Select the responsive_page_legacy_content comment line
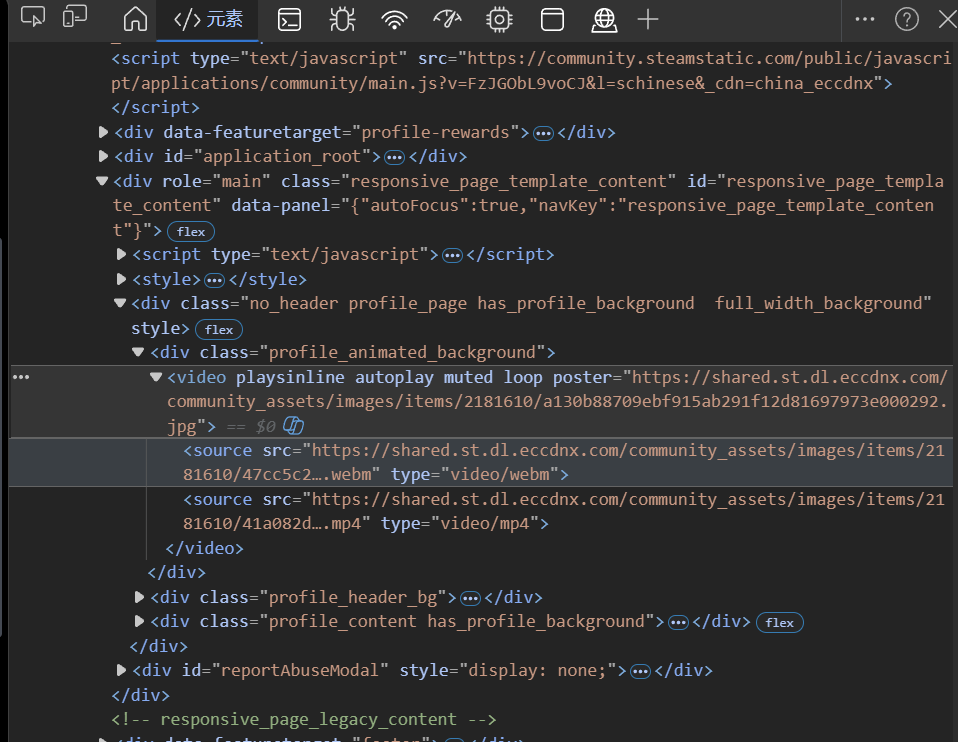Screen dimensions: 958x742 tap(304, 719)
